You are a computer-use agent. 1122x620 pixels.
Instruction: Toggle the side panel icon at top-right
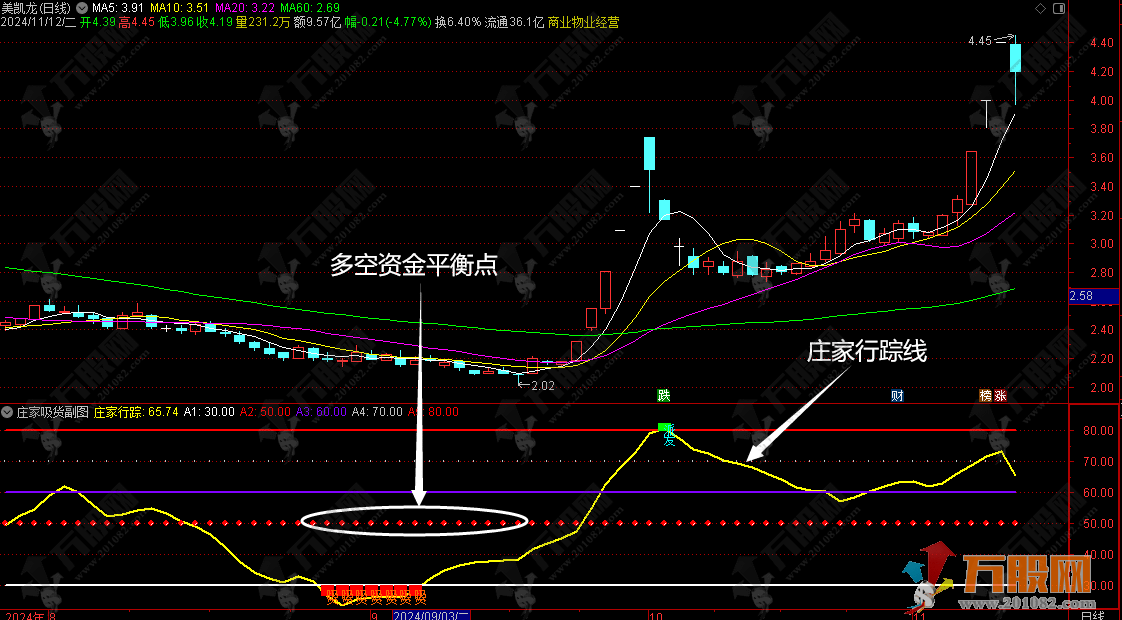point(1059,9)
